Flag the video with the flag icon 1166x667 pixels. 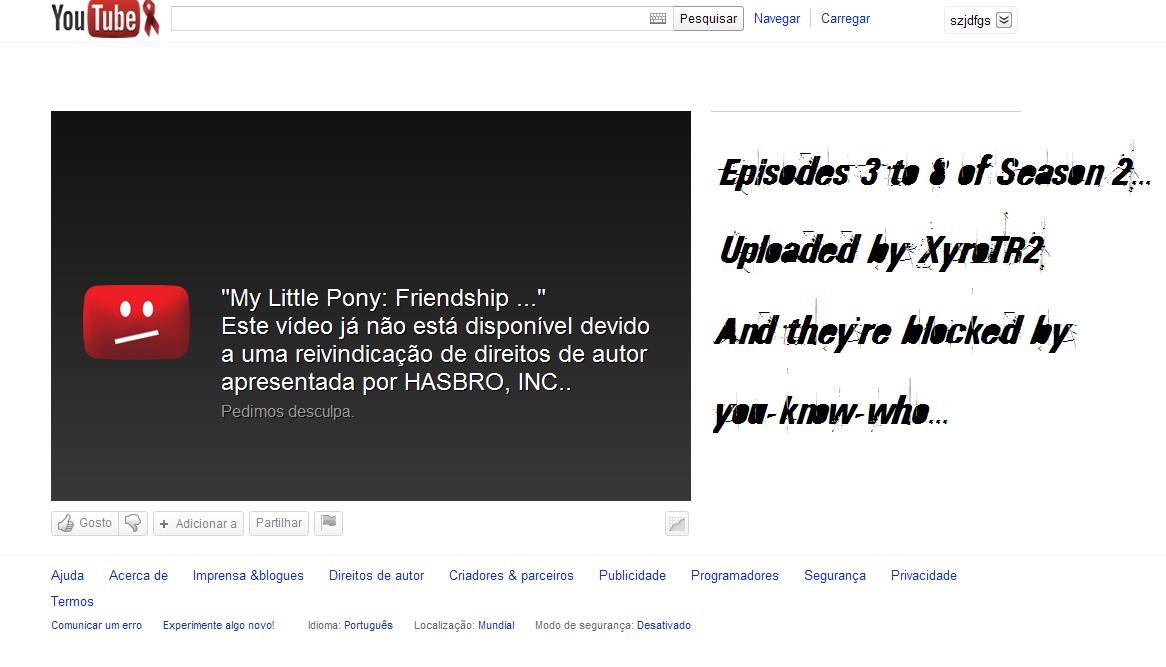pos(329,523)
